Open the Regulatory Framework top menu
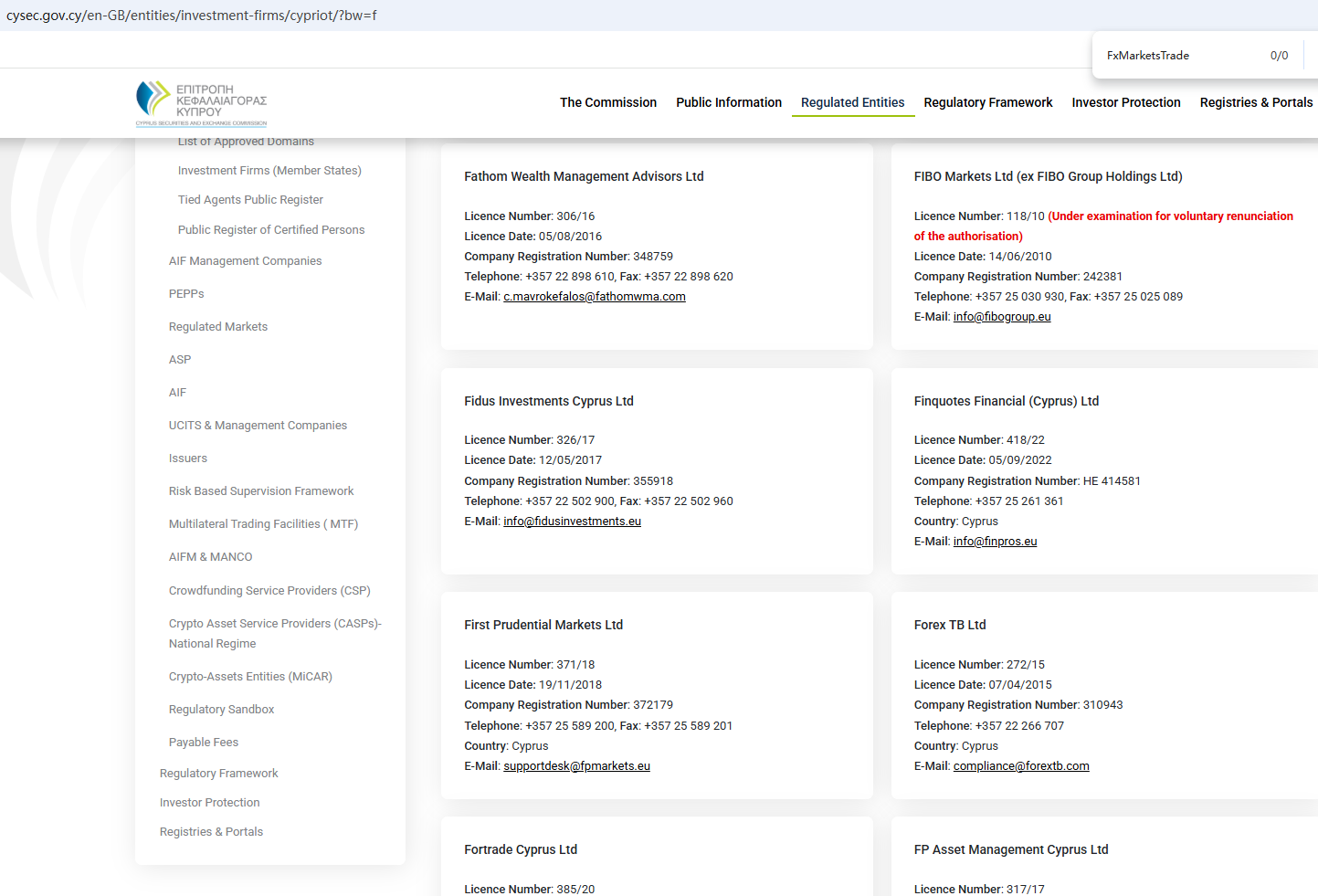 coord(987,102)
